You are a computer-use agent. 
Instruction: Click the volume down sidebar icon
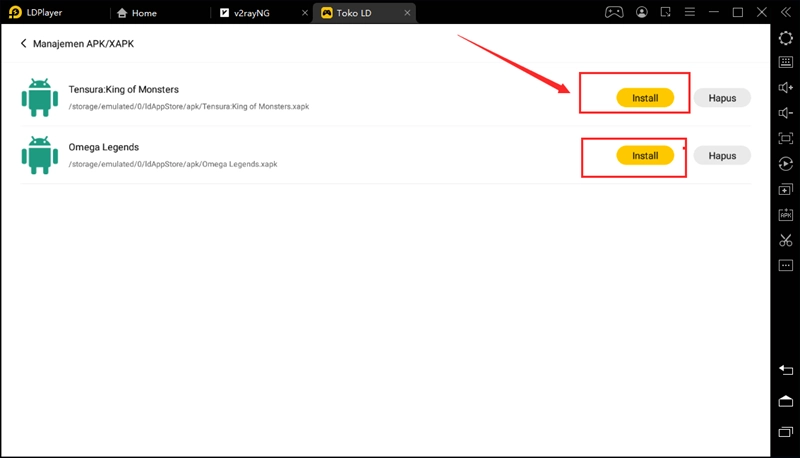(x=786, y=113)
